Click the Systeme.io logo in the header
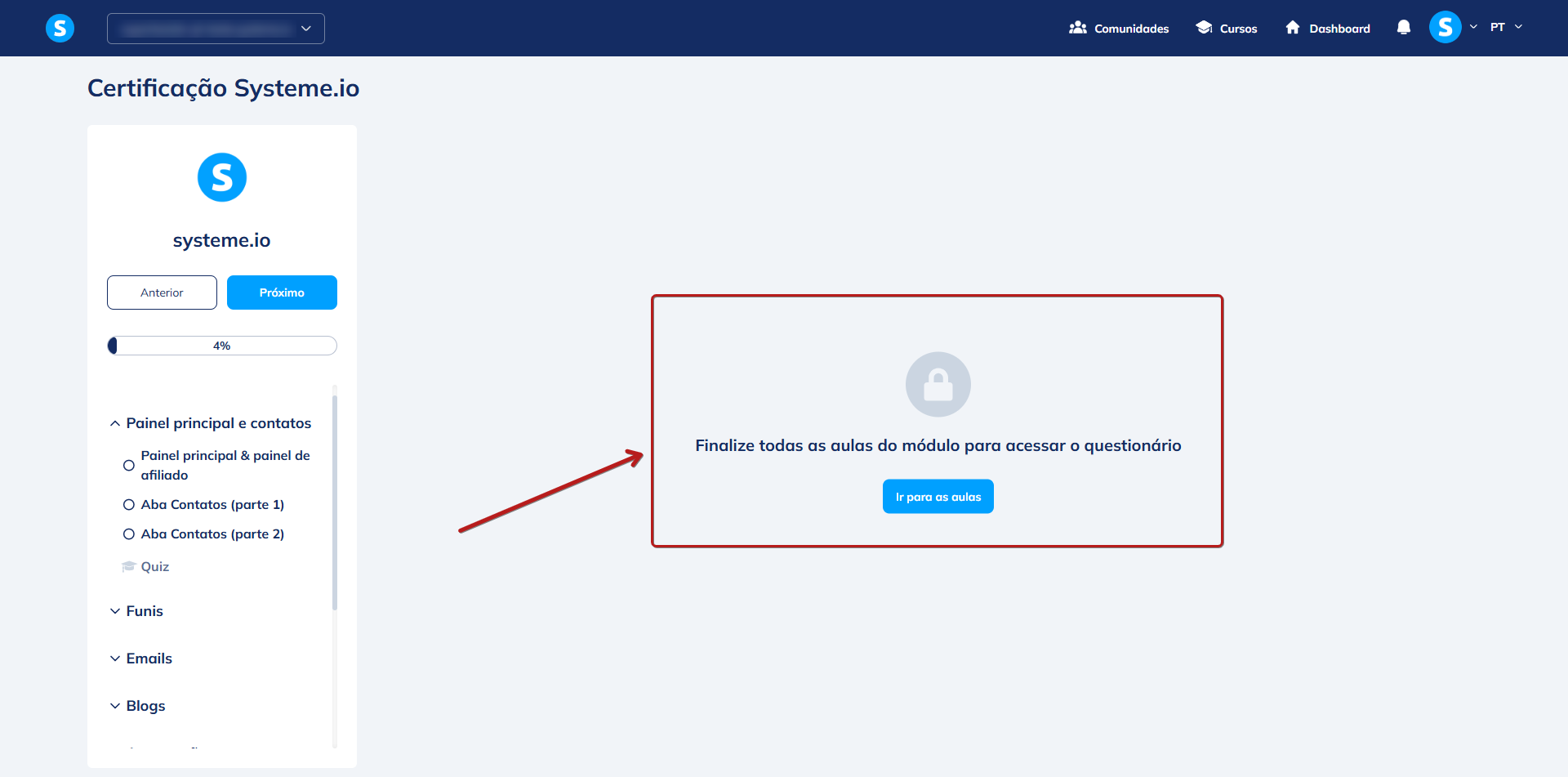 (x=60, y=29)
